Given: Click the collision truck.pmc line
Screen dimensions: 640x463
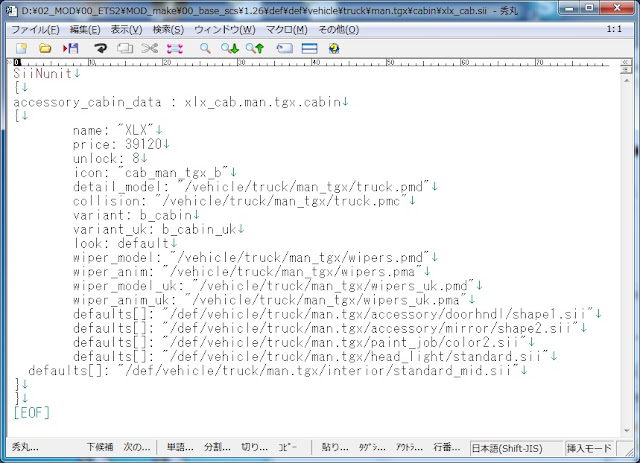Looking at the screenshot, I should click(x=244, y=200).
